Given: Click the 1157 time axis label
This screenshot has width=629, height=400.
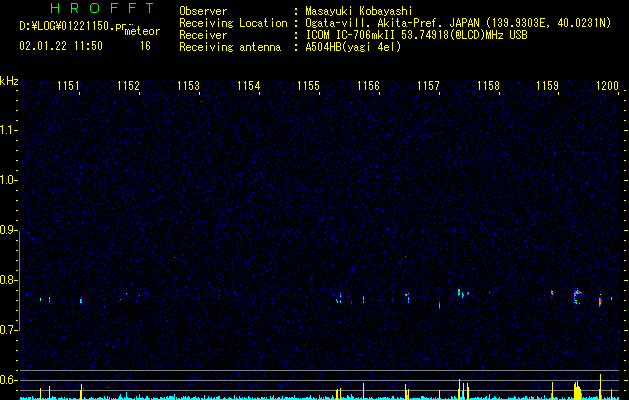Looking at the screenshot, I should [x=428, y=86].
